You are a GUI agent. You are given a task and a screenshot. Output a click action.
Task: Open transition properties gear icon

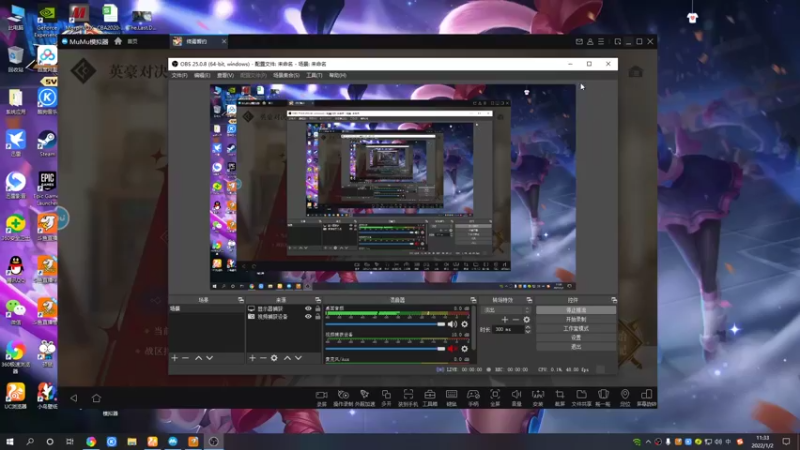coord(527,320)
